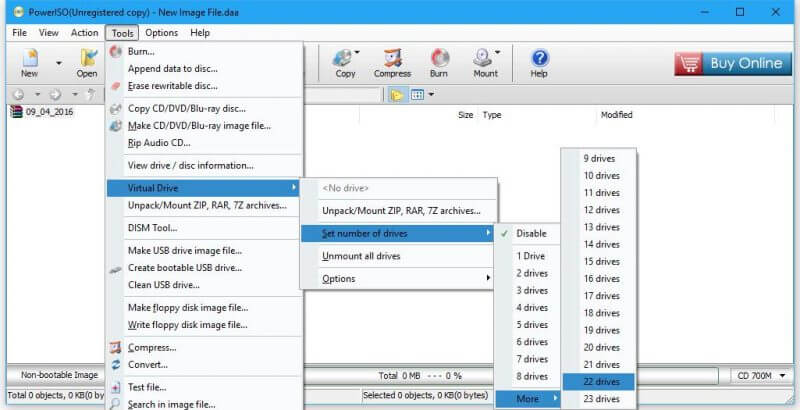Viewport: 800px width, 410px height.
Task: Expand Set number of drives submenu
Action: pyautogui.click(x=398, y=234)
